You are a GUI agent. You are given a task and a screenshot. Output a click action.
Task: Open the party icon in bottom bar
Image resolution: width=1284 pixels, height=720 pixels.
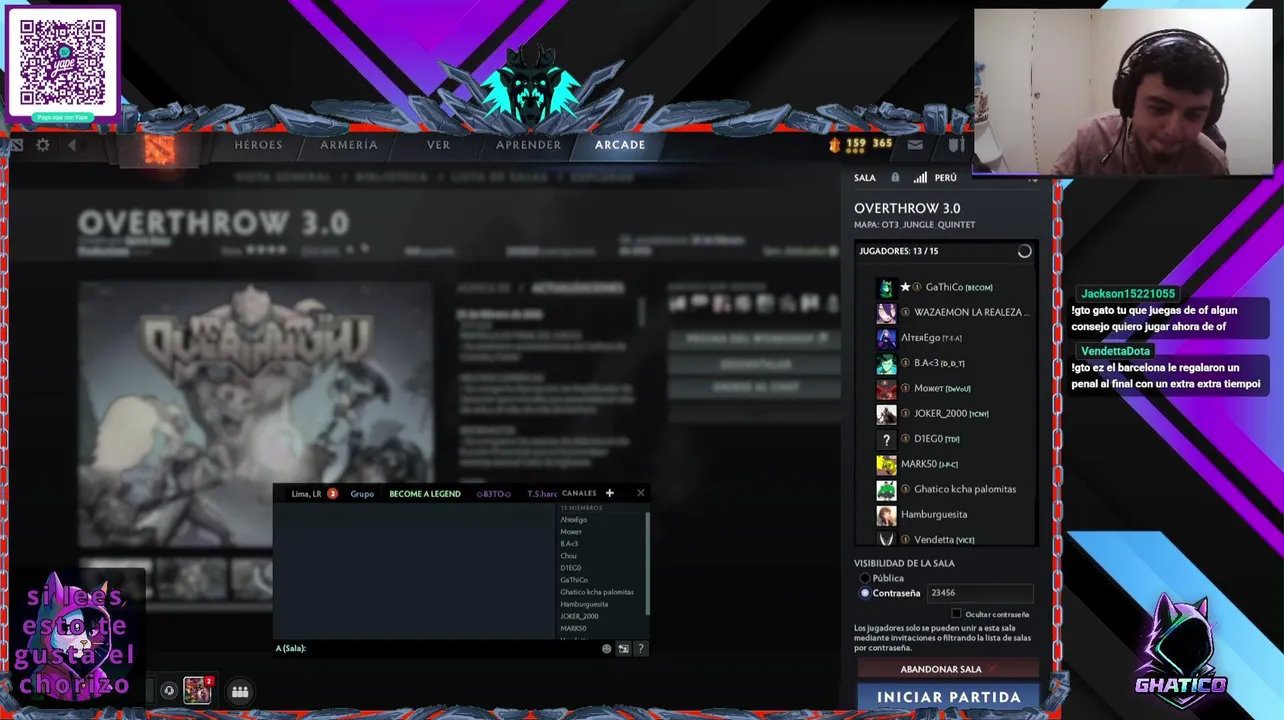(240, 691)
